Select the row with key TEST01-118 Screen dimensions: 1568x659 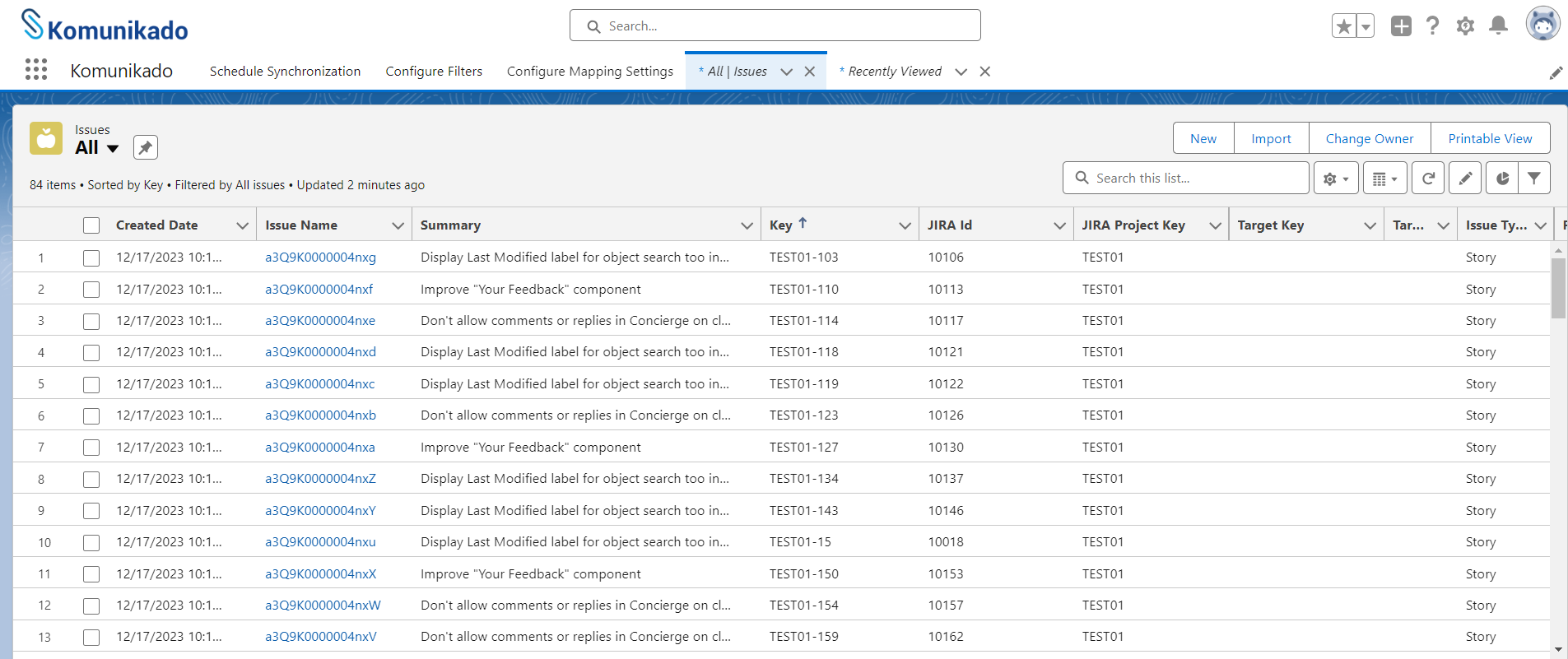click(x=91, y=353)
